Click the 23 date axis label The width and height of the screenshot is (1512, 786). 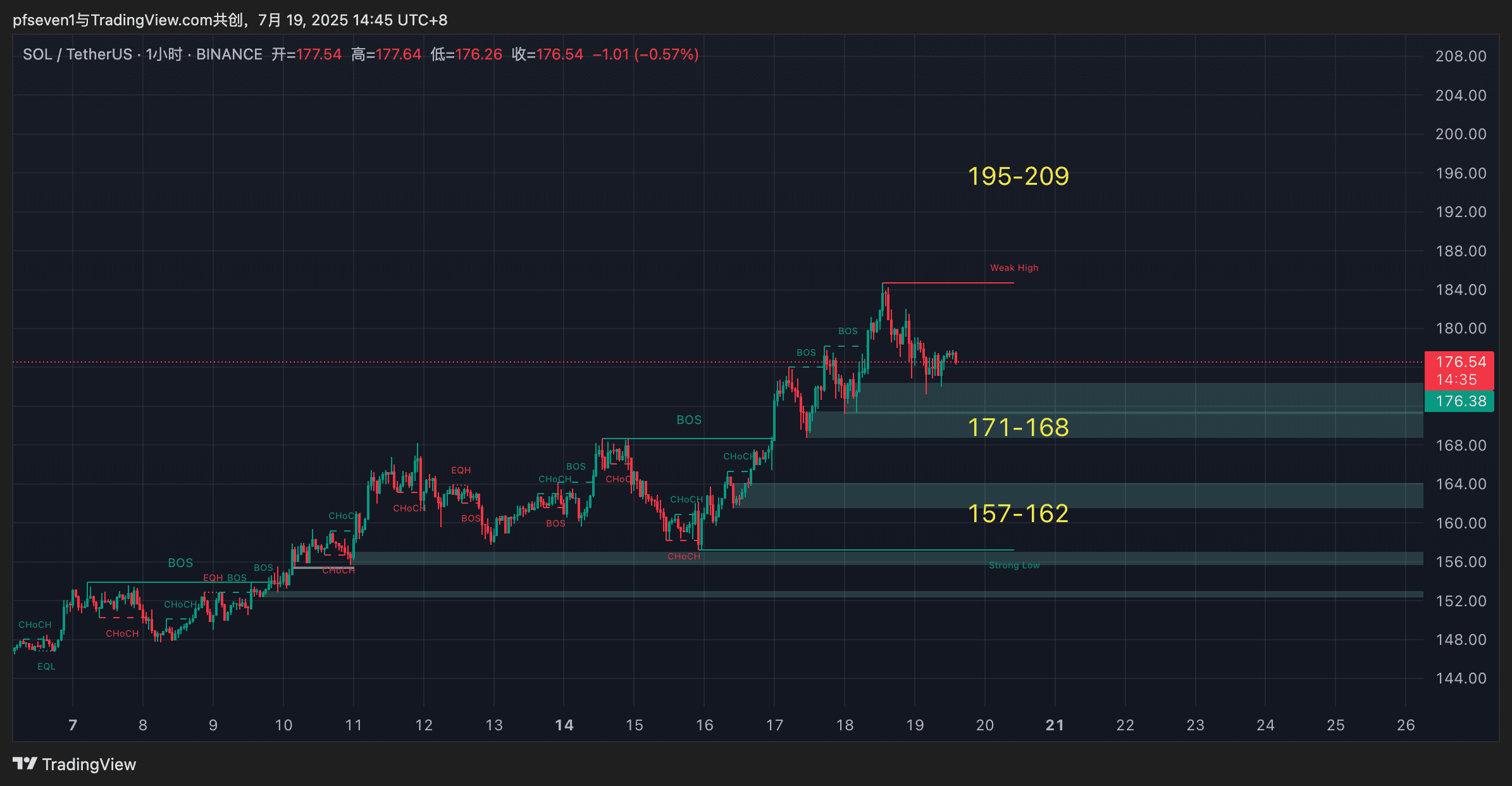1195,725
